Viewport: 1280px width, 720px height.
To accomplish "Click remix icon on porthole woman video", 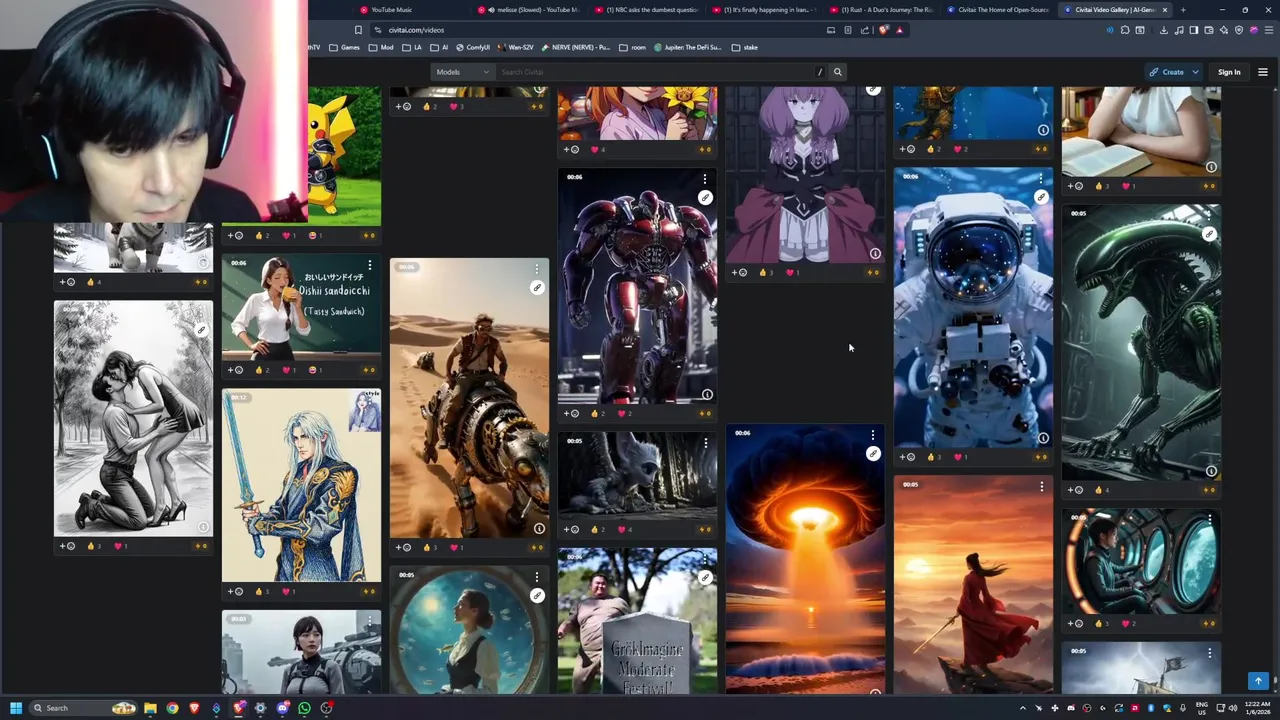I will 537,596.
